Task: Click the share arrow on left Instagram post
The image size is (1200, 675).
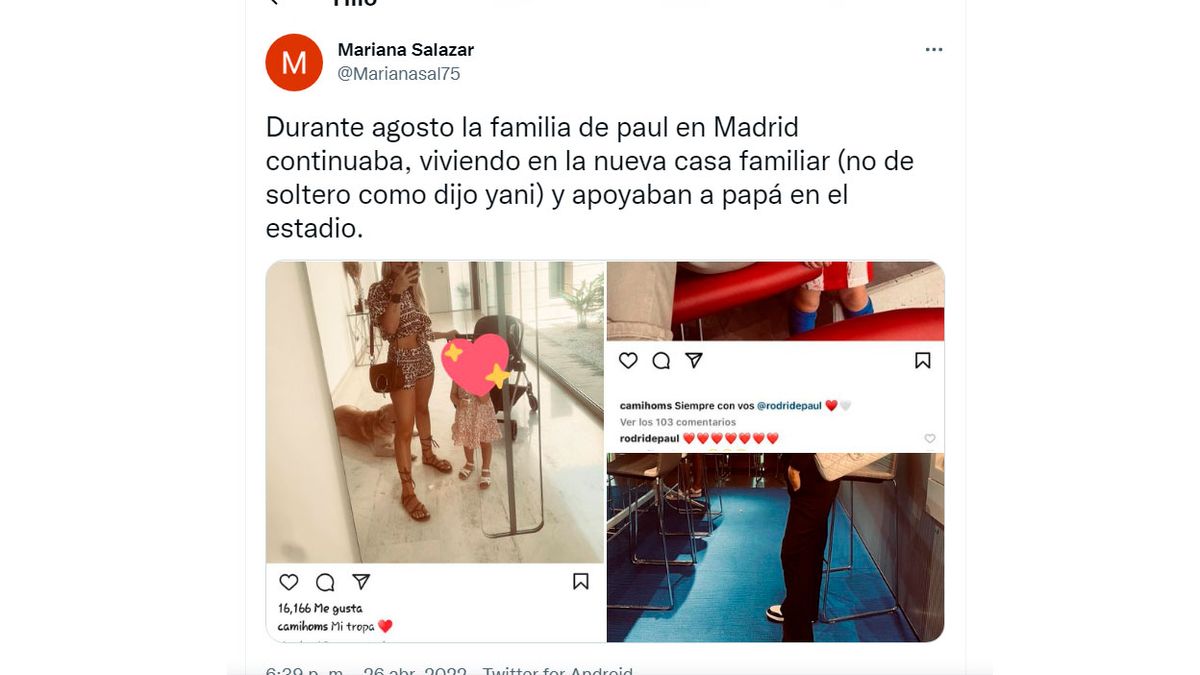Action: coord(361,582)
